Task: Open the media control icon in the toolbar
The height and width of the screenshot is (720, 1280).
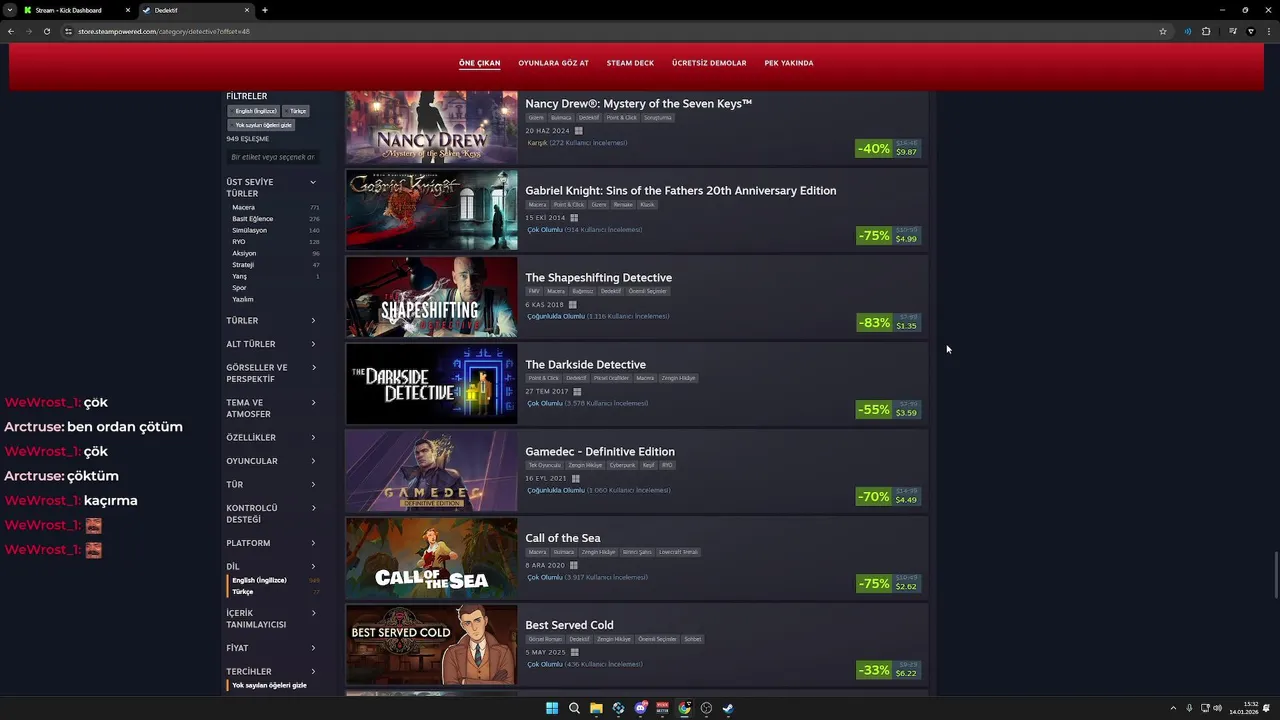Action: 1233,31
